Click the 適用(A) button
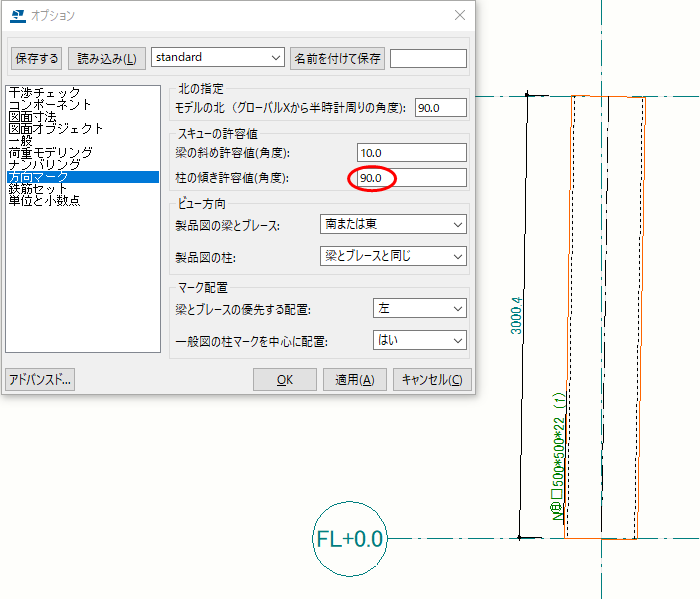 (355, 380)
